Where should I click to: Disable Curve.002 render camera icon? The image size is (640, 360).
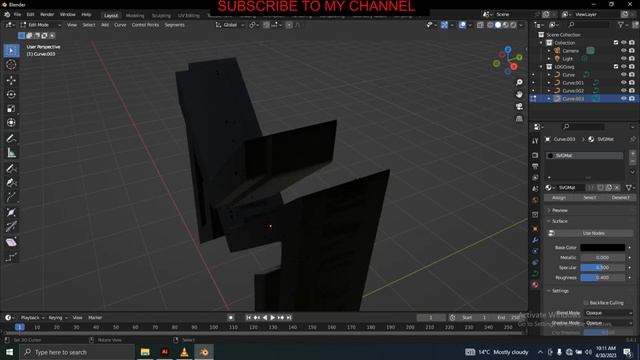coord(632,91)
